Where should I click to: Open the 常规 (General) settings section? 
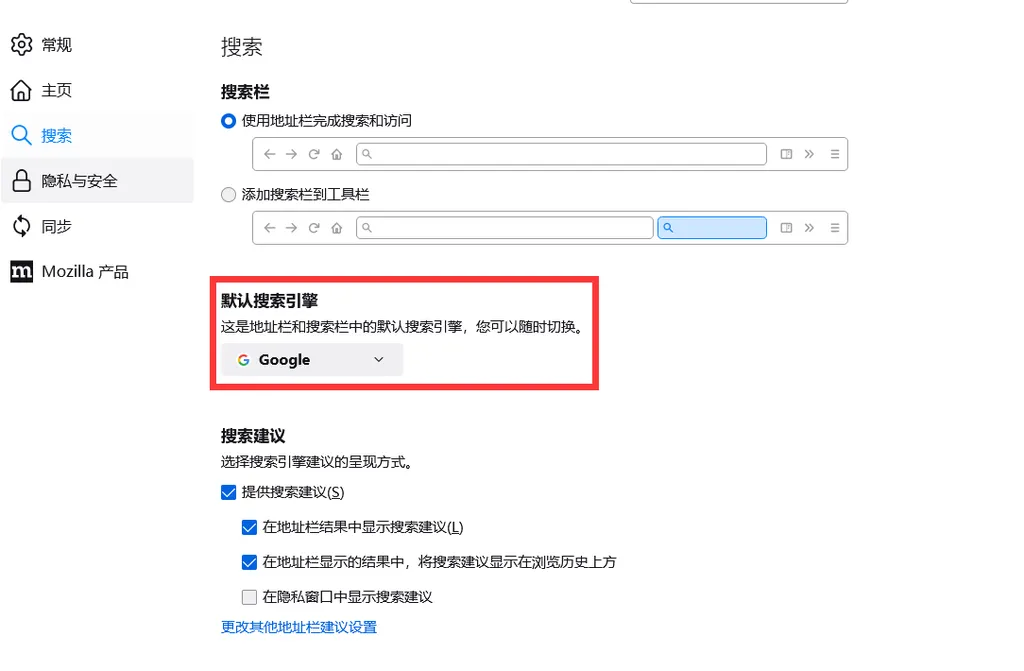98,45
